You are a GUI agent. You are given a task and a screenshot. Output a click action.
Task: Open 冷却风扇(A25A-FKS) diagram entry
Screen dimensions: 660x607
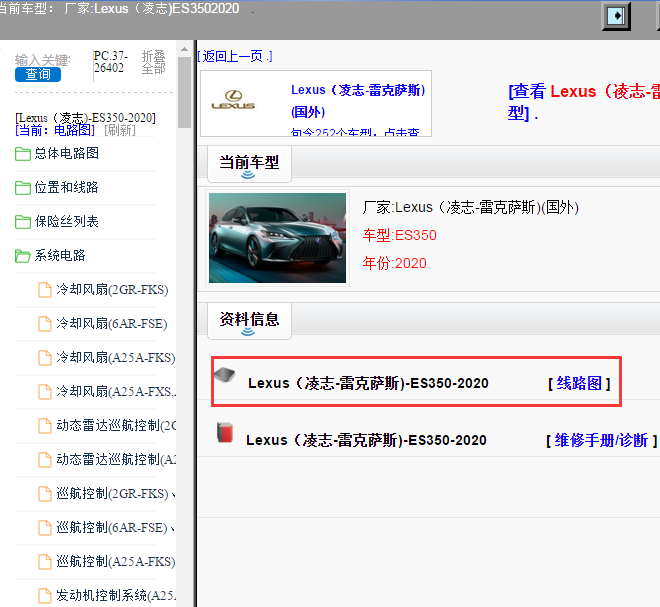(116, 358)
